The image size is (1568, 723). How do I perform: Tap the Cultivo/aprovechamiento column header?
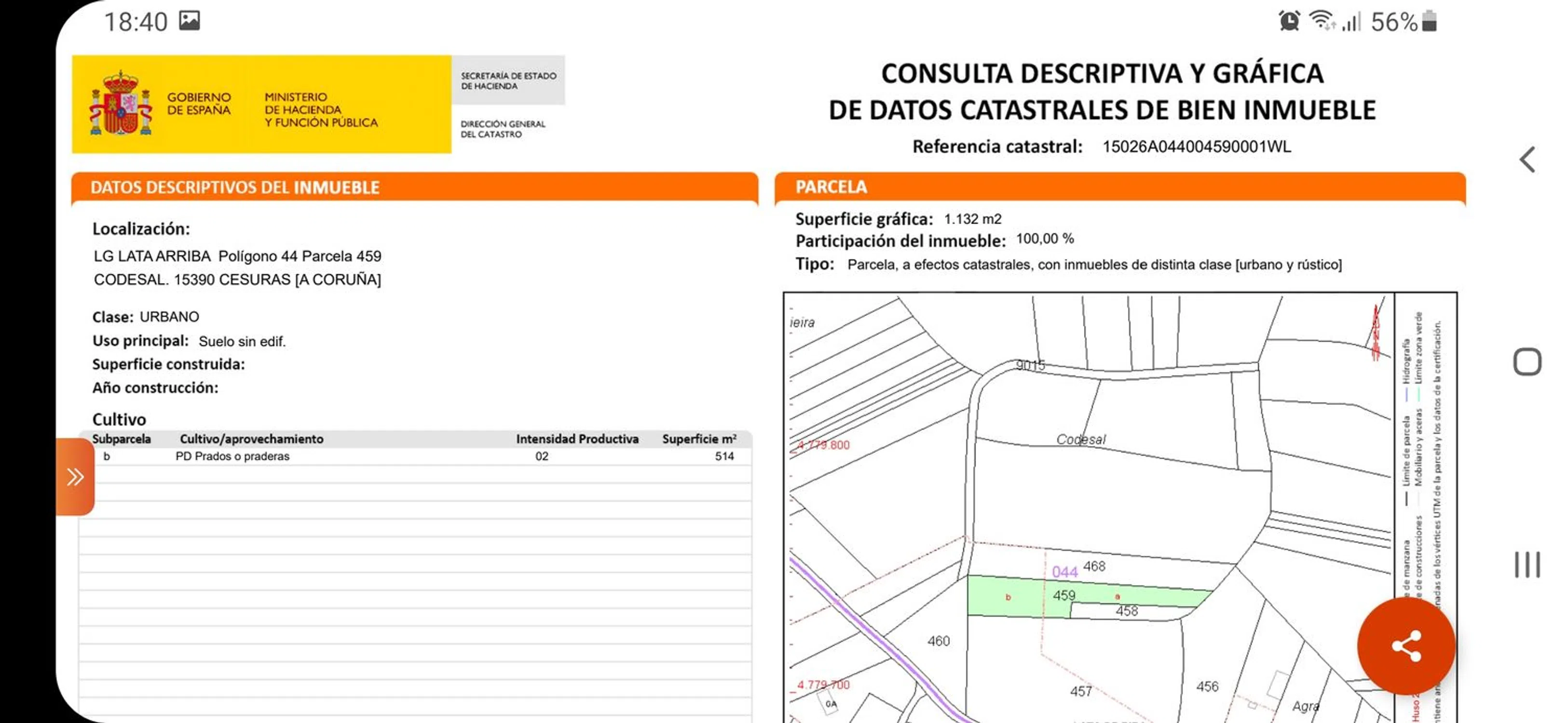(x=251, y=439)
